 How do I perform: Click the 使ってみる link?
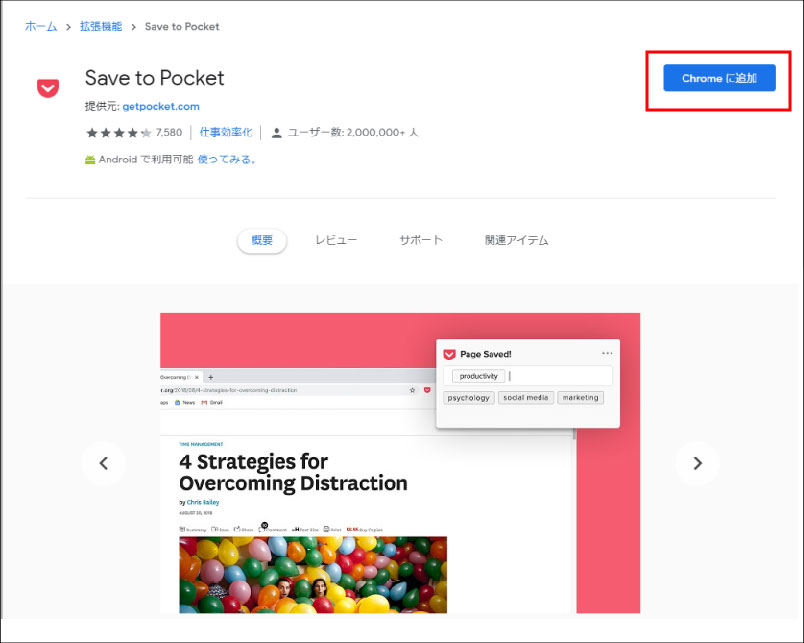pos(227,159)
